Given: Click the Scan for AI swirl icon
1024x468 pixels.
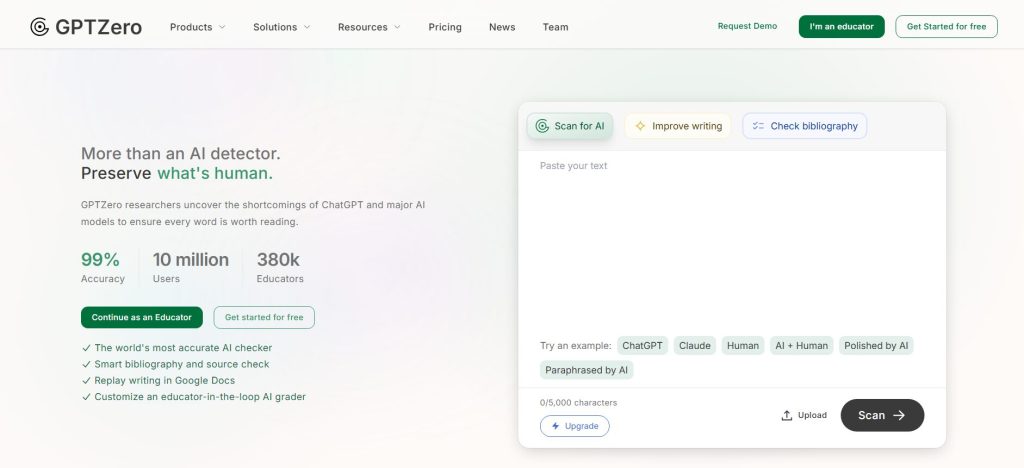Looking at the screenshot, I should pos(542,126).
